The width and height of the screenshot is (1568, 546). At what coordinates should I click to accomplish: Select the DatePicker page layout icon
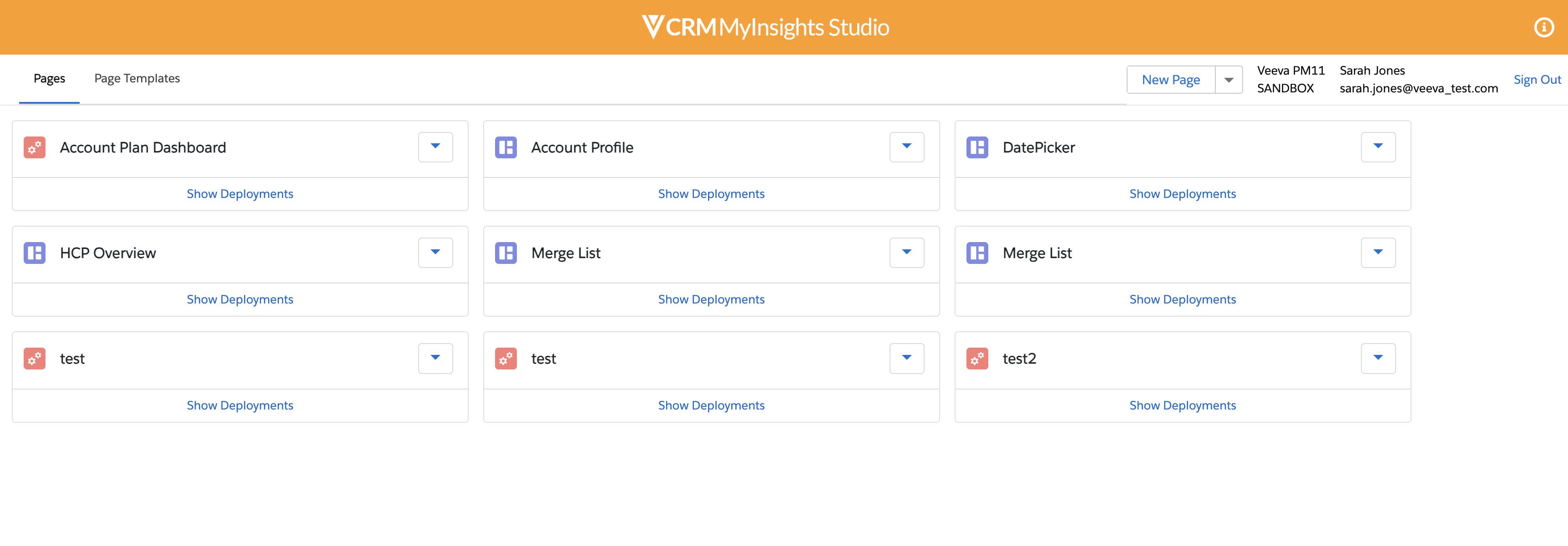977,147
